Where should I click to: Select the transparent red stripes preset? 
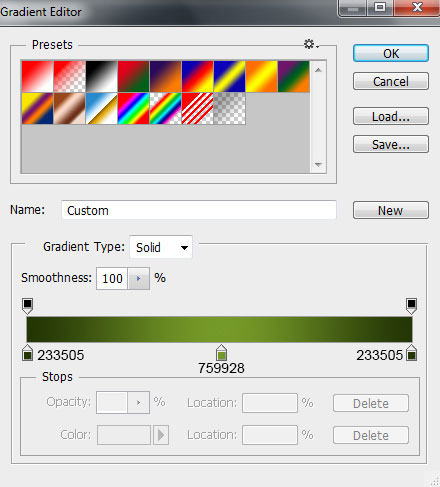(x=197, y=108)
